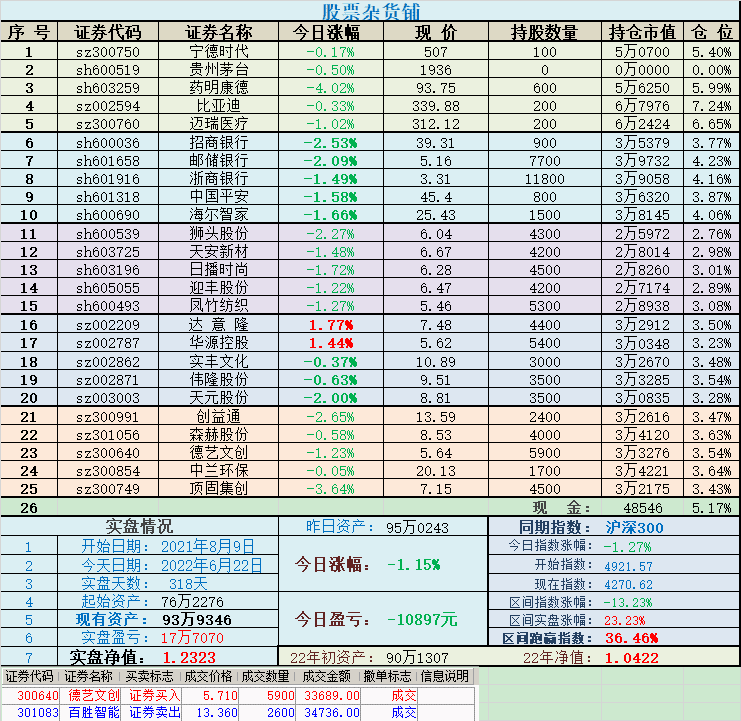Click stock name 凤竹纺织
This screenshot has height=721, width=741.
(x=219, y=305)
